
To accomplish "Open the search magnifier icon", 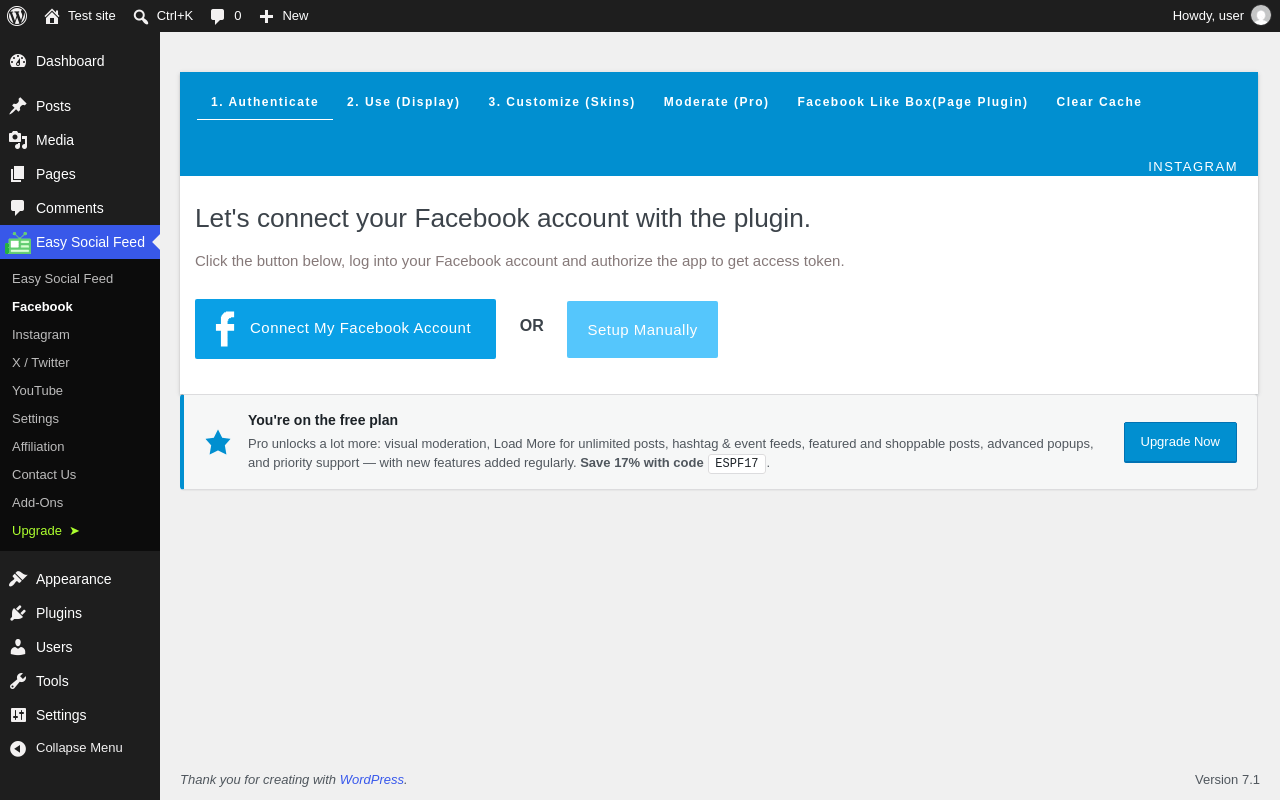I will [x=141, y=16].
